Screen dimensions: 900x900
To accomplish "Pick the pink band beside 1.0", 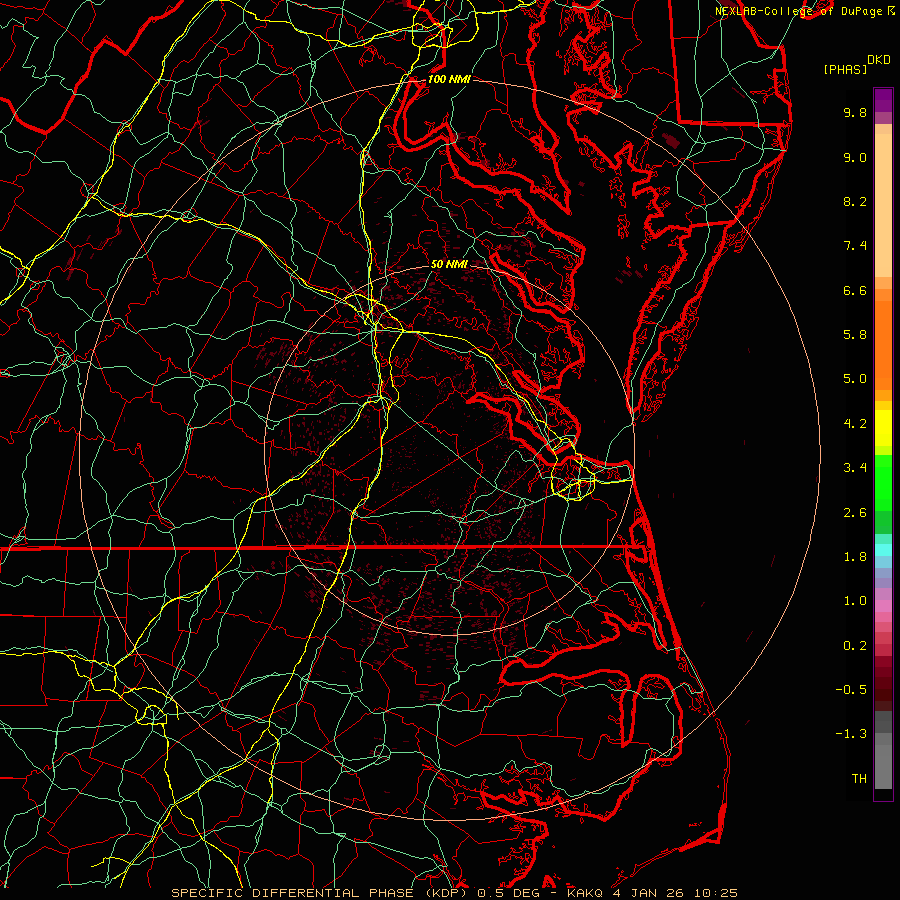I will click(x=883, y=606).
